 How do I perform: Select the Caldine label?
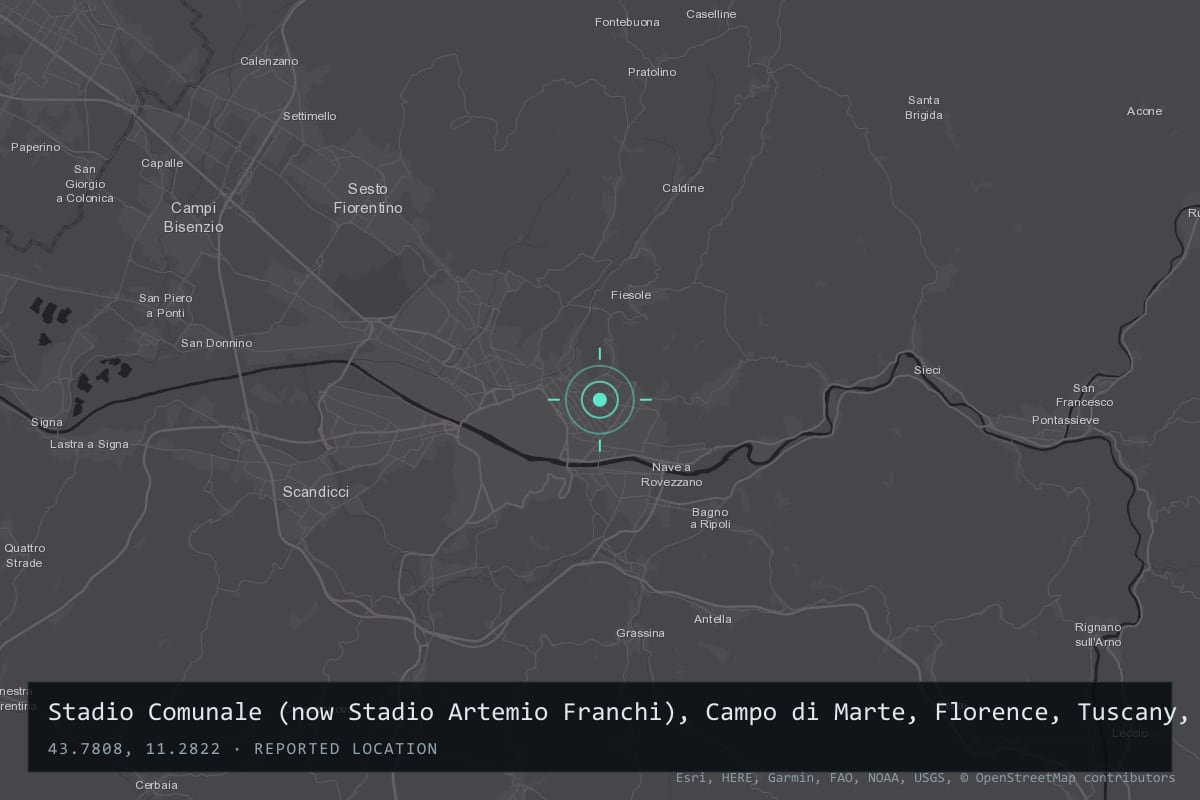pyautogui.click(x=683, y=188)
